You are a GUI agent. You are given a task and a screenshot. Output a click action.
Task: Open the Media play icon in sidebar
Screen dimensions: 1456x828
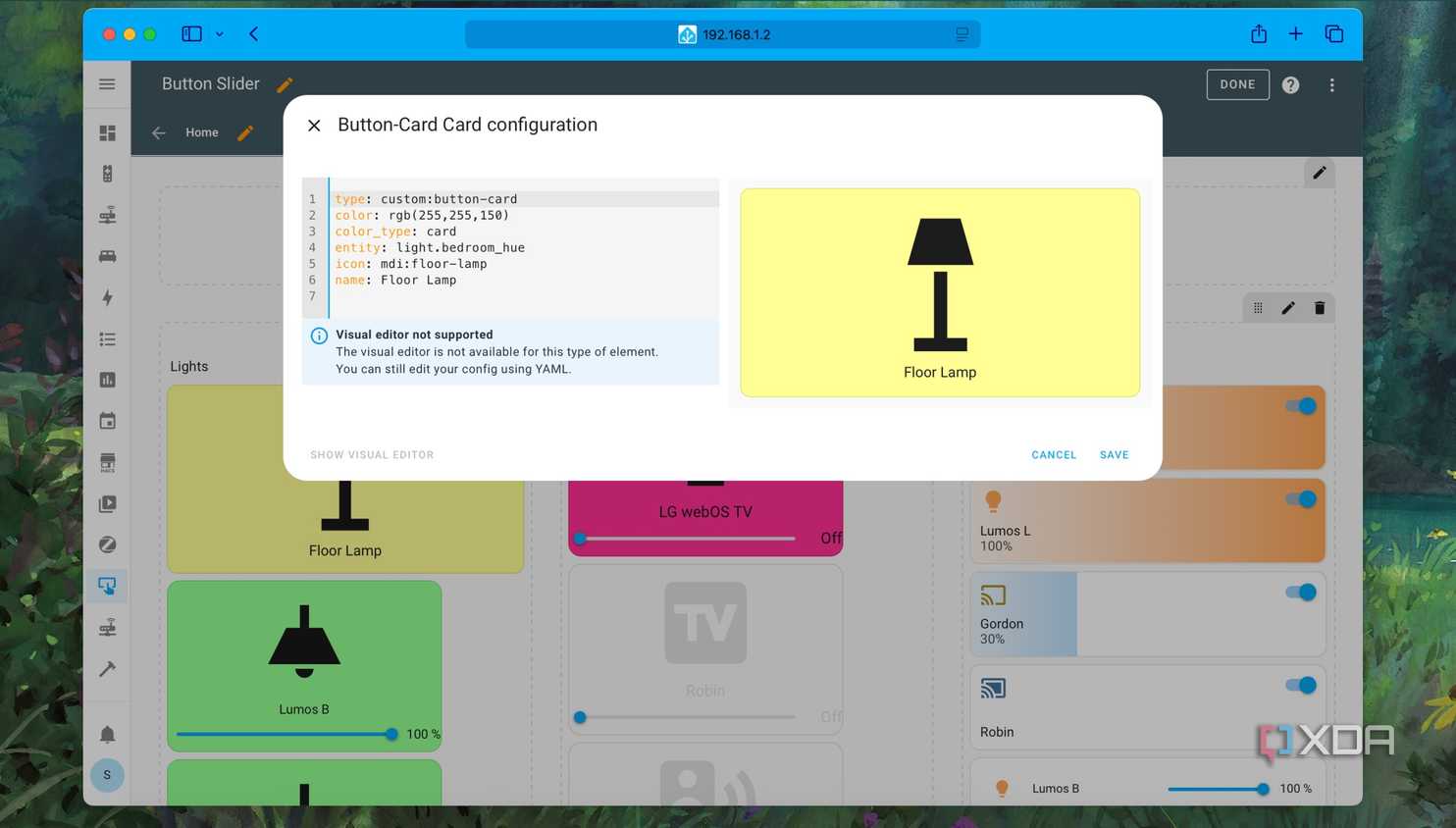point(107,503)
